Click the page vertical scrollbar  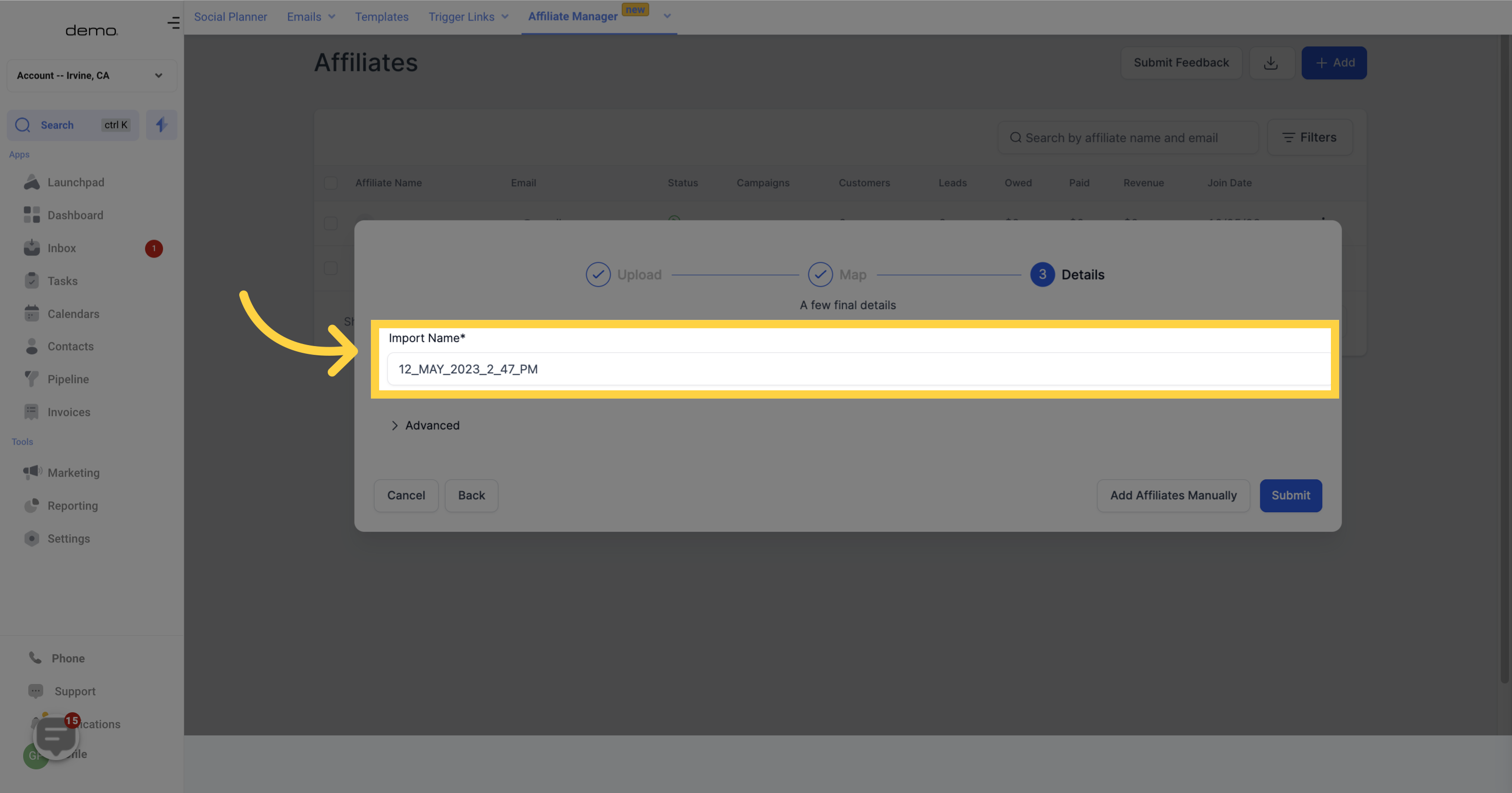(x=1505, y=358)
